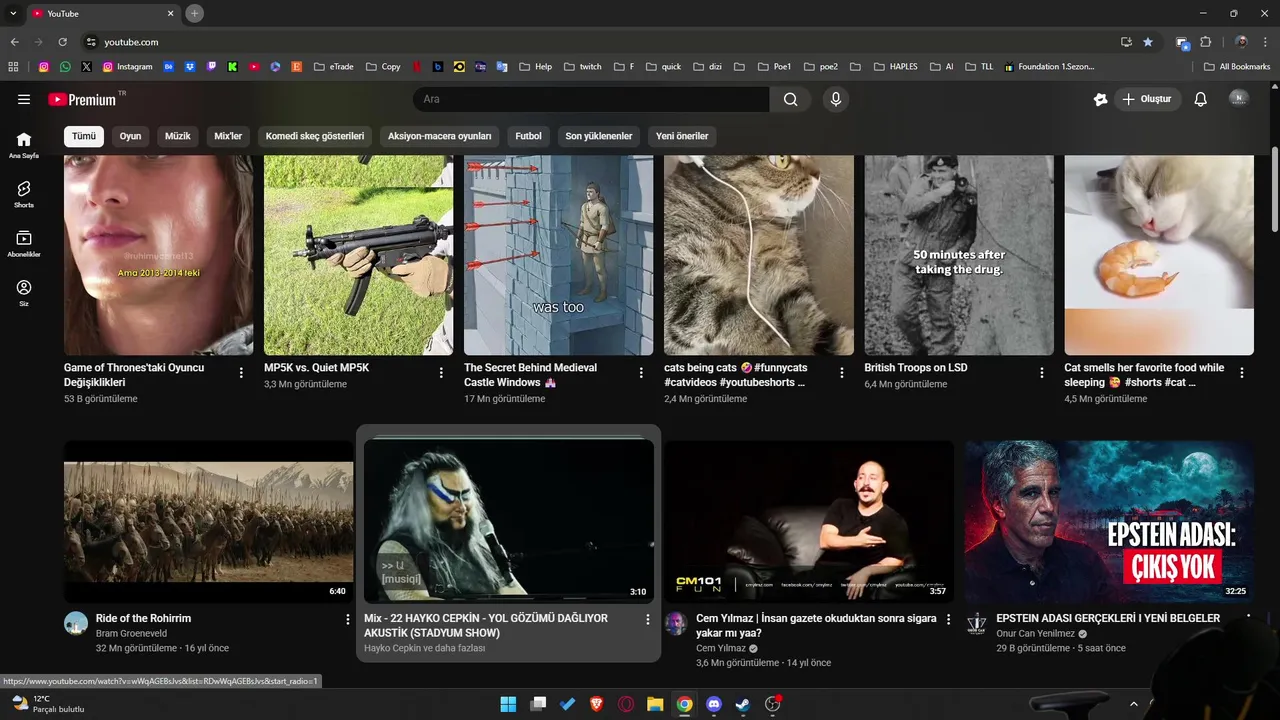Open the Netflix bookmark icon
Screen dimensions: 1280x720
coord(416,67)
